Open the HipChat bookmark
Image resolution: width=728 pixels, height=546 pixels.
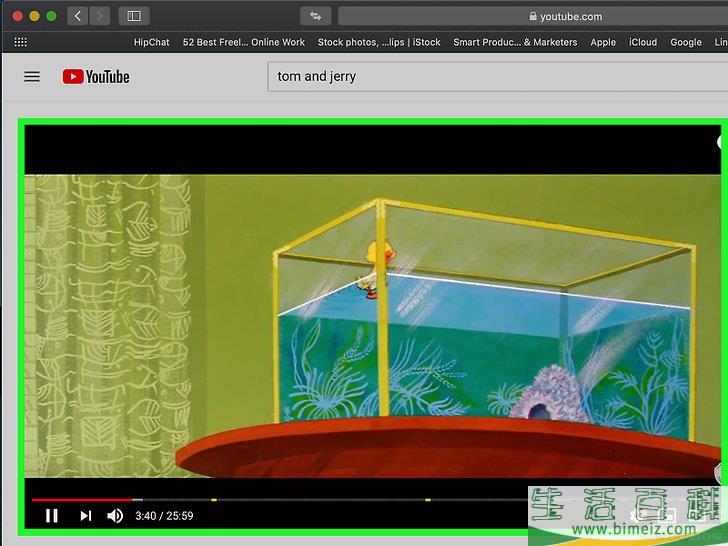coord(151,42)
